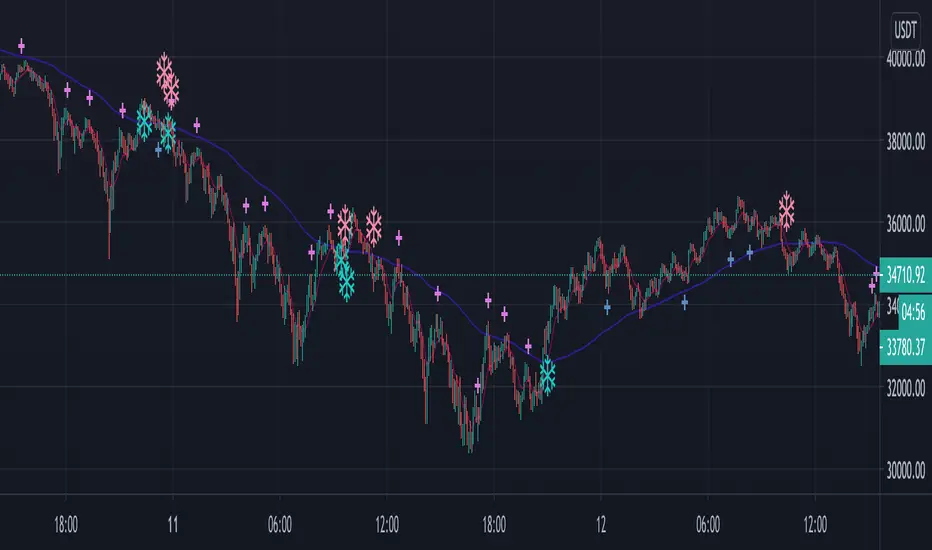Screen dimensions: 932x550
Task: Open the USDT currency selector
Action: pyautogui.click(x=905, y=30)
